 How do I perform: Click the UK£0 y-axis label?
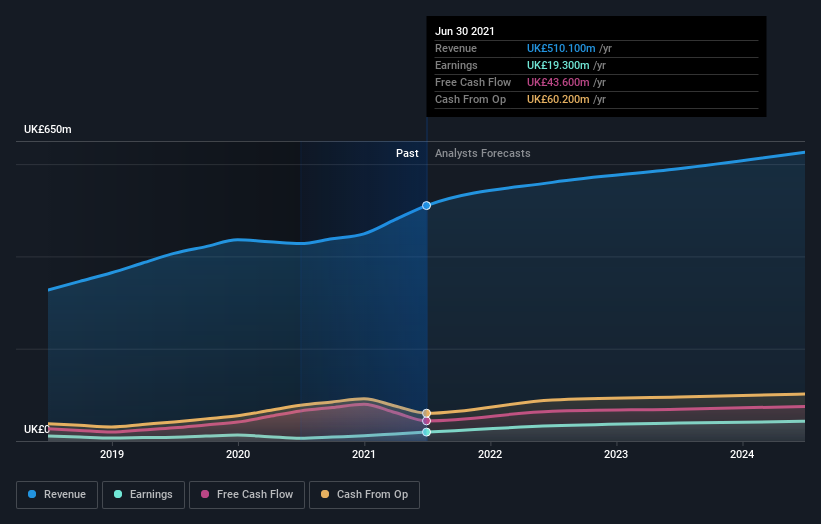[37, 429]
